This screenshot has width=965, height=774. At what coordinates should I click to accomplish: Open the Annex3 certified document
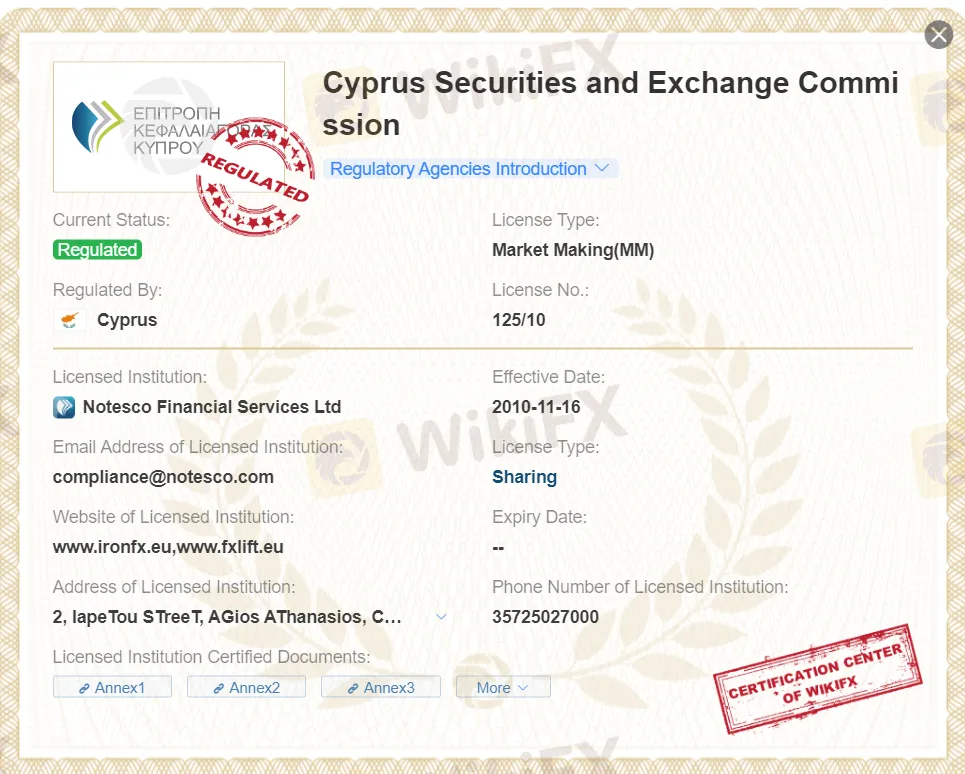[381, 687]
